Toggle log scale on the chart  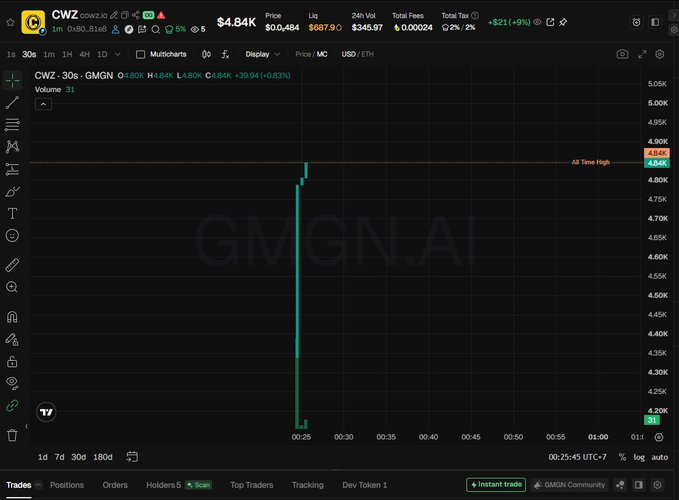[639, 457]
